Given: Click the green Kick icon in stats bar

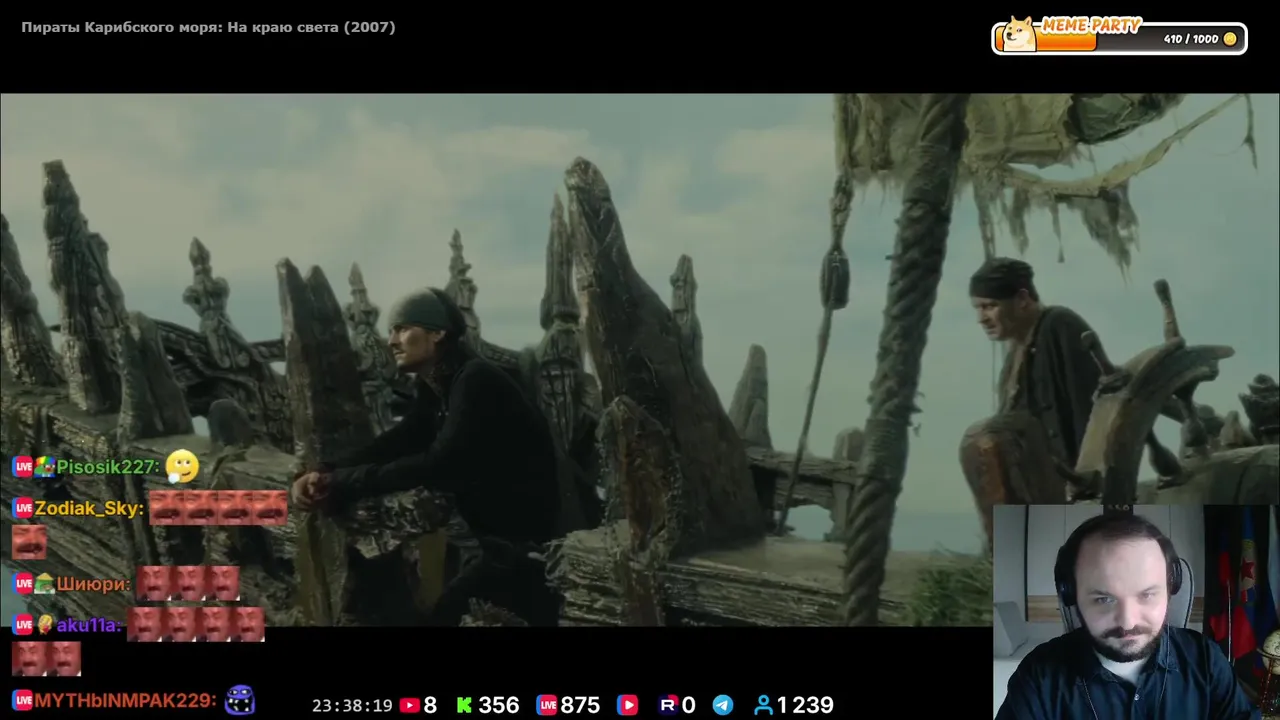Looking at the screenshot, I should point(464,705).
